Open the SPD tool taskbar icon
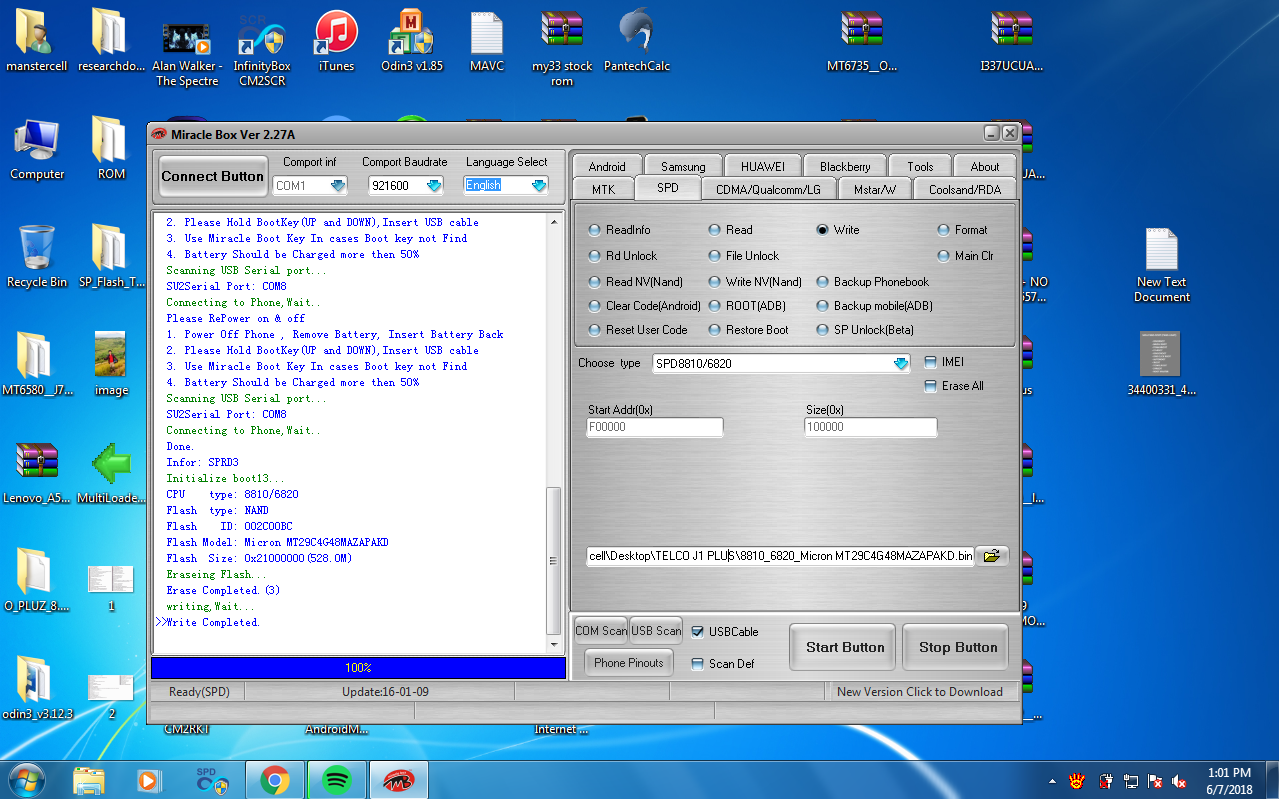 coord(212,780)
